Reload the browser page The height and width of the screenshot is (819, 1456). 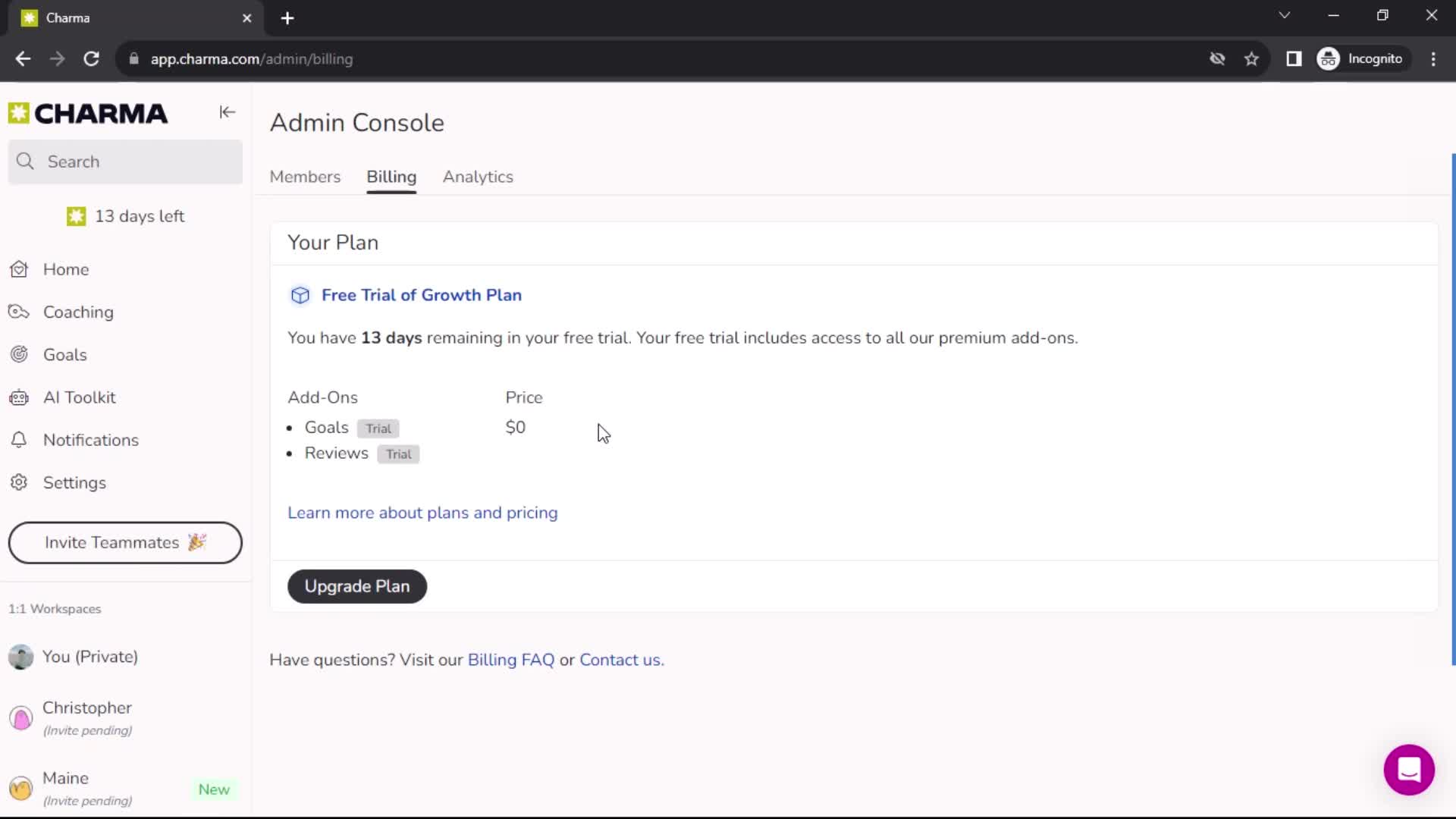(x=91, y=59)
